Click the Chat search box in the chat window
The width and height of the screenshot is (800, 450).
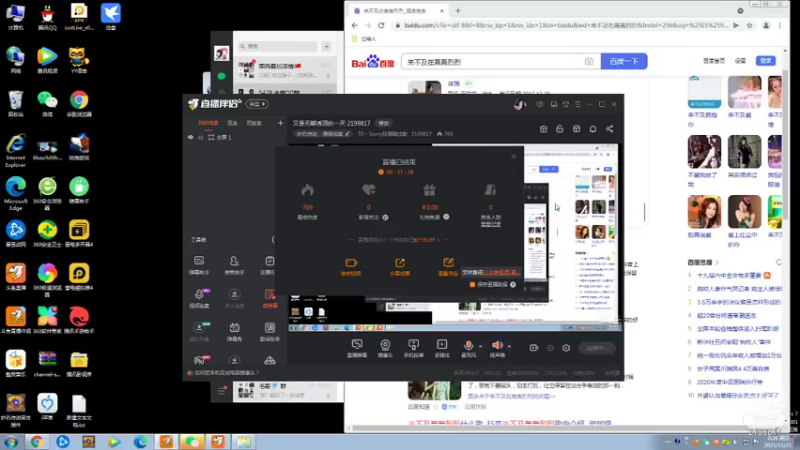(278, 46)
